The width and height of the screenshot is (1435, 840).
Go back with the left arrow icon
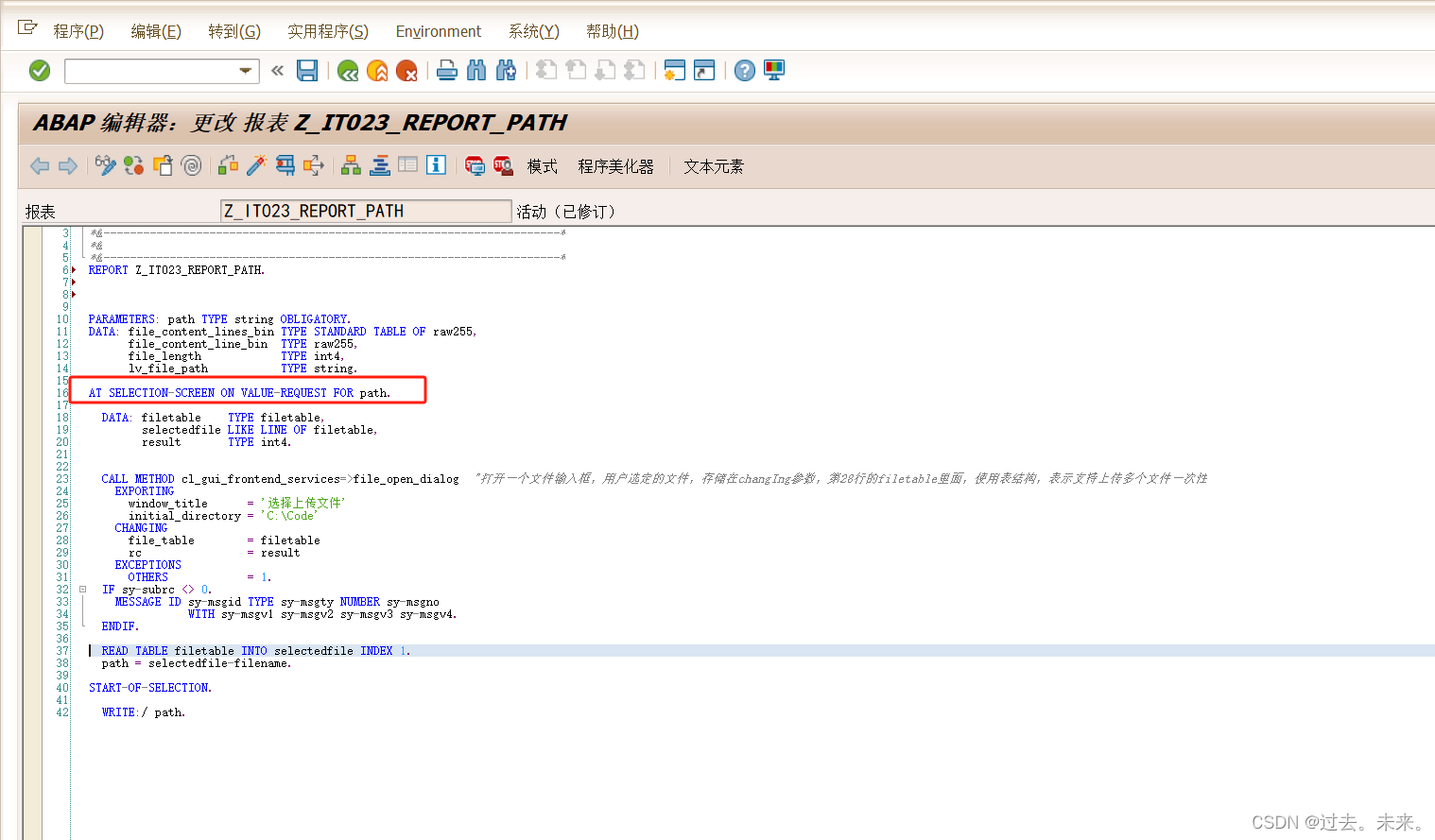click(x=40, y=166)
